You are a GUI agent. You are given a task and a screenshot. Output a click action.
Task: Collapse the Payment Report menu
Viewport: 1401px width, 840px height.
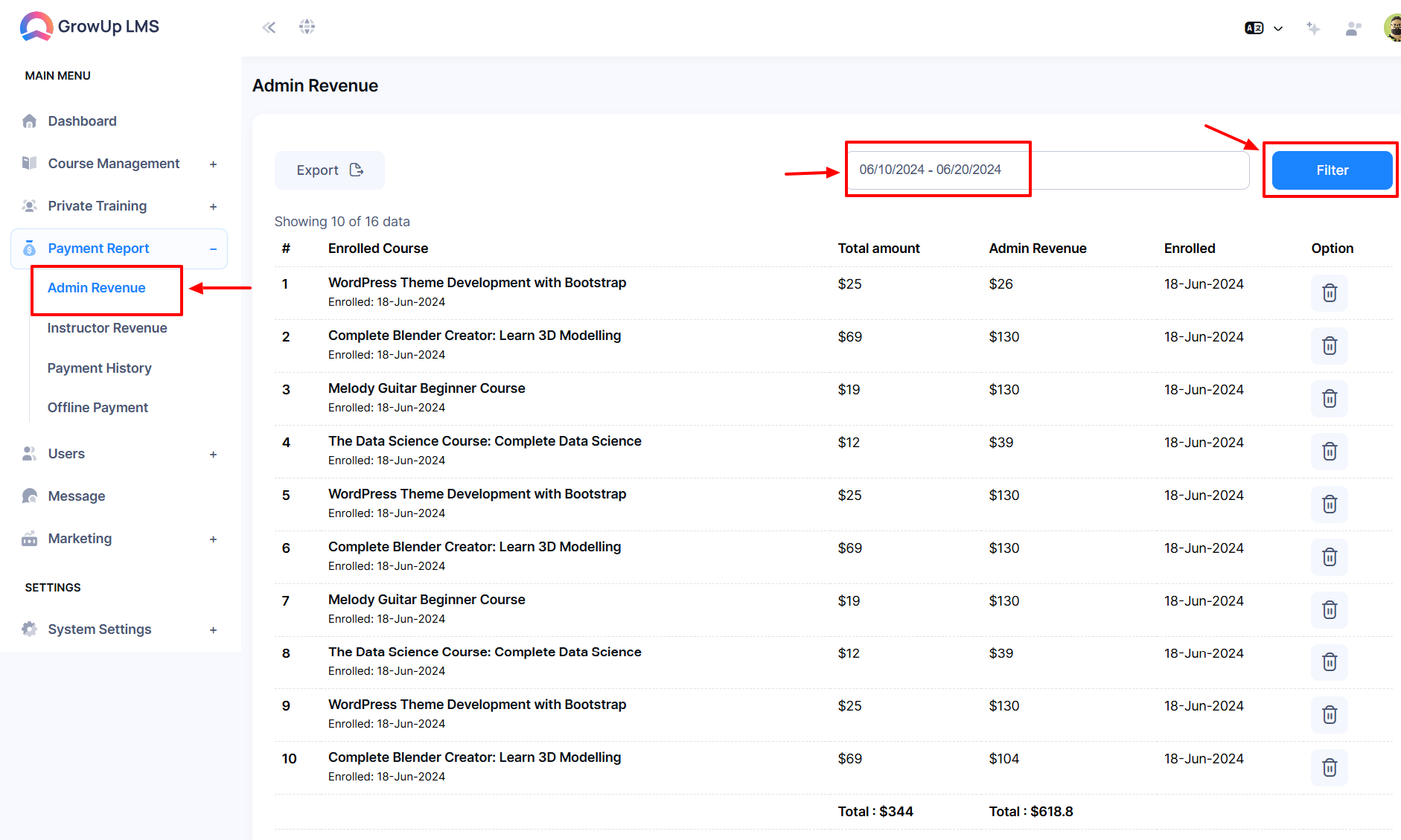click(x=213, y=249)
